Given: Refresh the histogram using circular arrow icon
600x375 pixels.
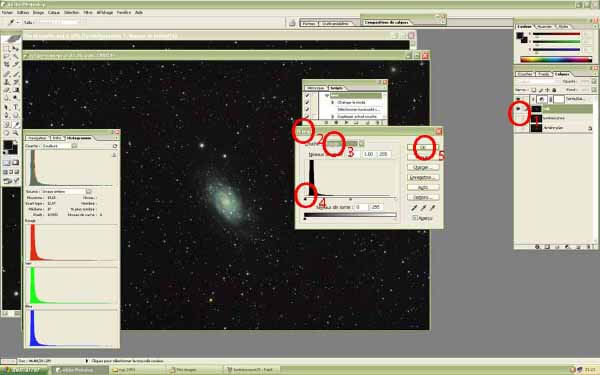Looking at the screenshot, I should coord(115,146).
